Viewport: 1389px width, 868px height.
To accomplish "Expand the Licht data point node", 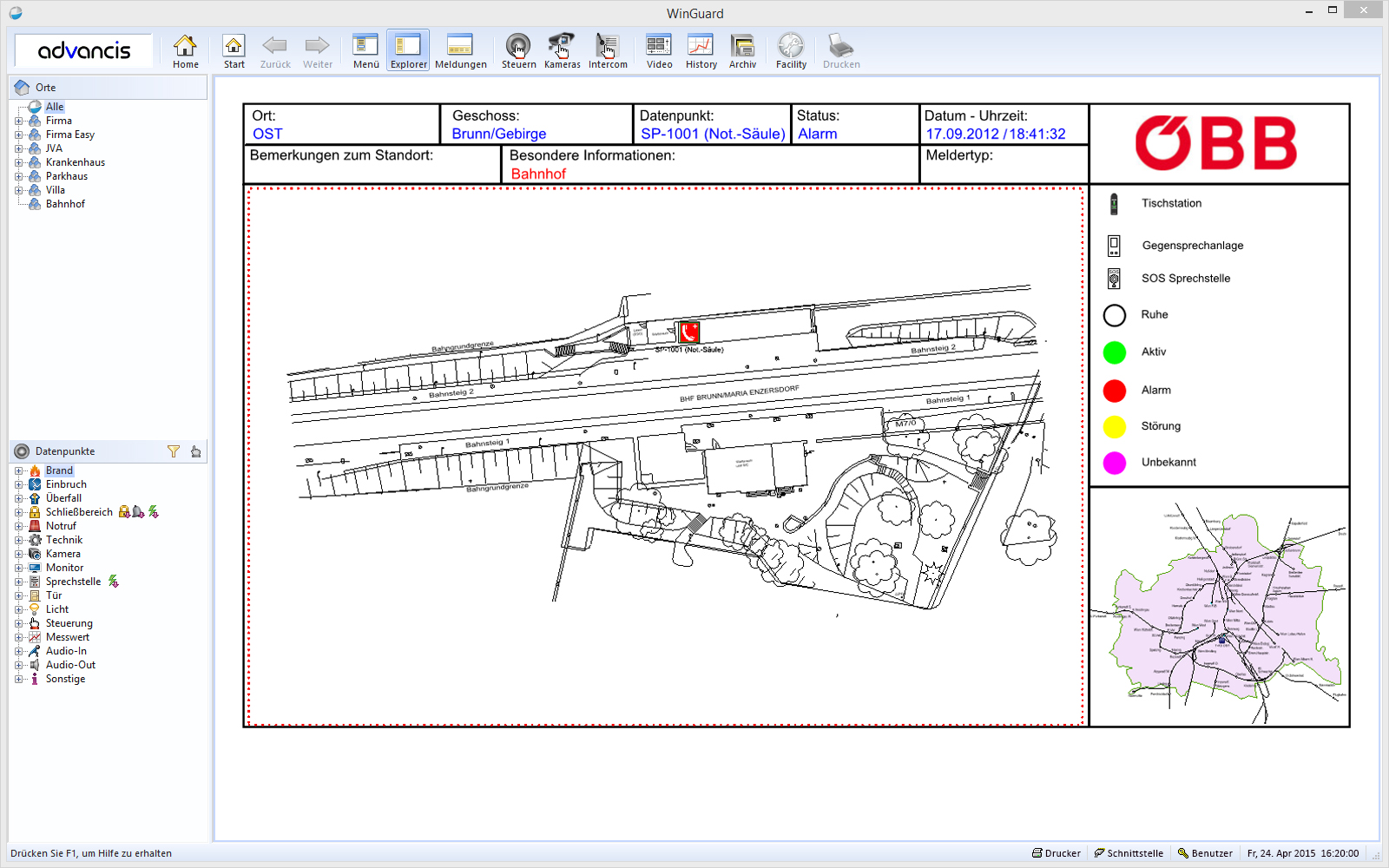I will (x=18, y=609).
